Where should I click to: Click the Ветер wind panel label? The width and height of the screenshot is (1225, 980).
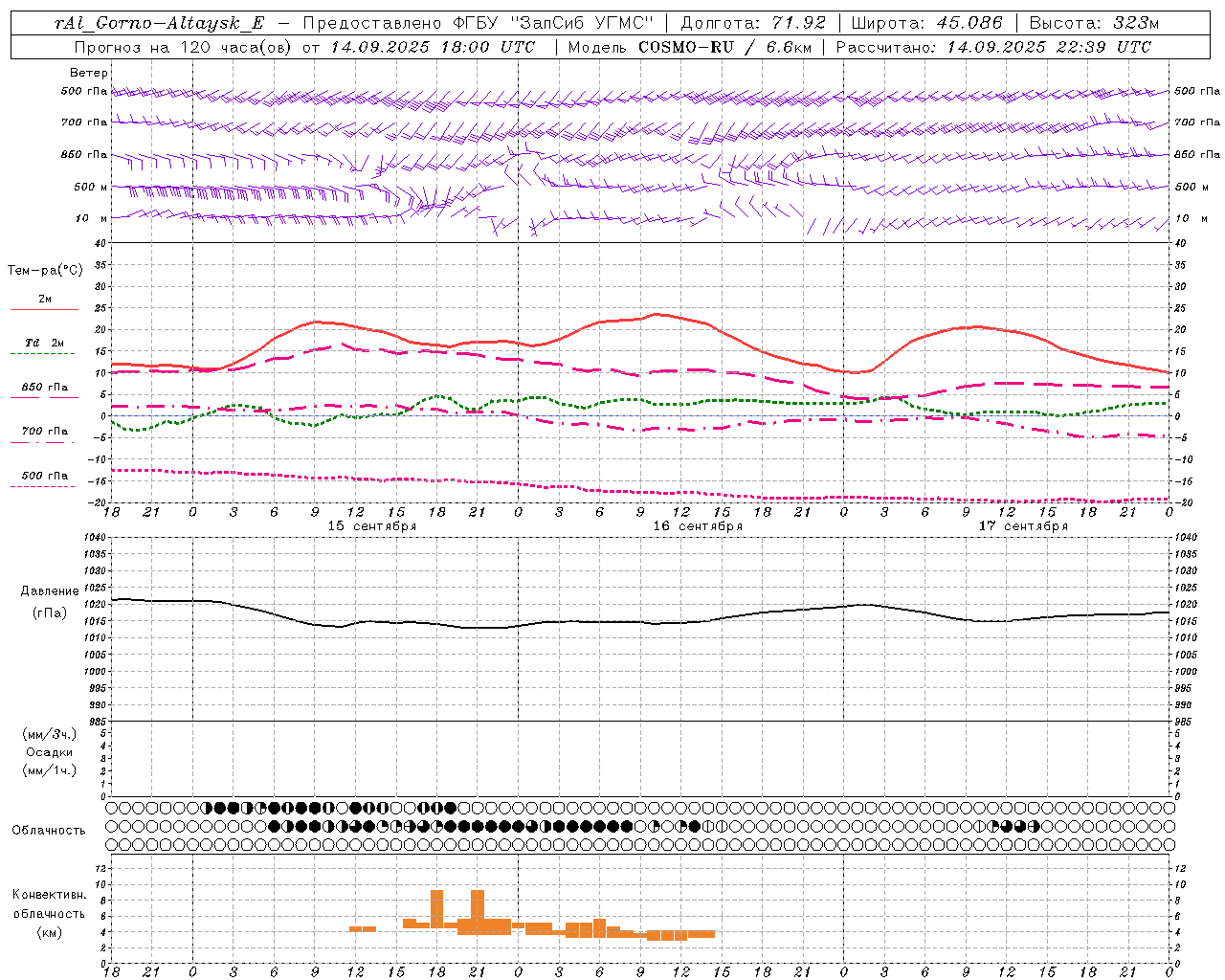coord(89,73)
